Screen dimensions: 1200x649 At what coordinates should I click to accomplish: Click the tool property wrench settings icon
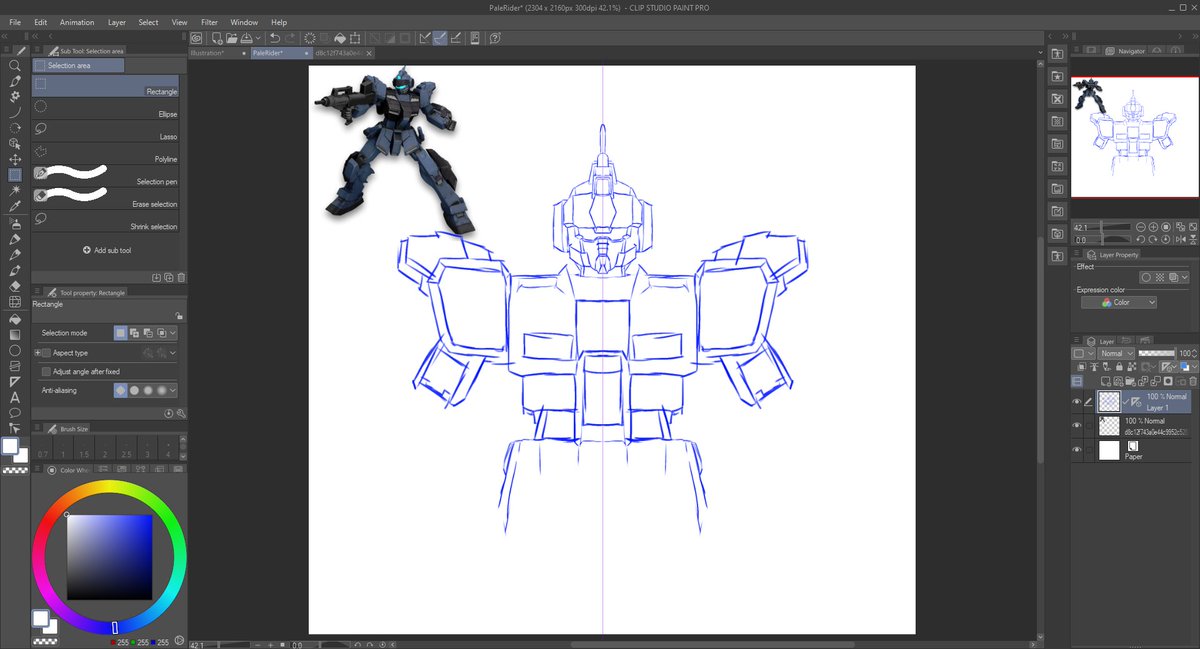tap(181, 413)
